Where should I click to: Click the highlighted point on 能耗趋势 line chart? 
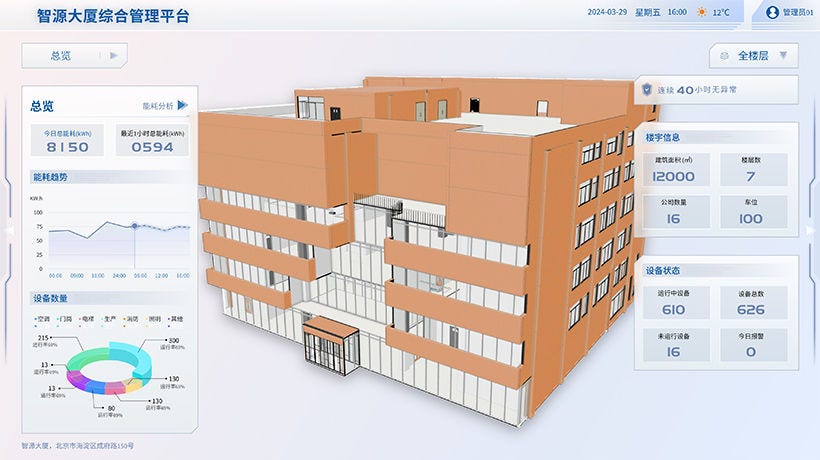tap(134, 226)
